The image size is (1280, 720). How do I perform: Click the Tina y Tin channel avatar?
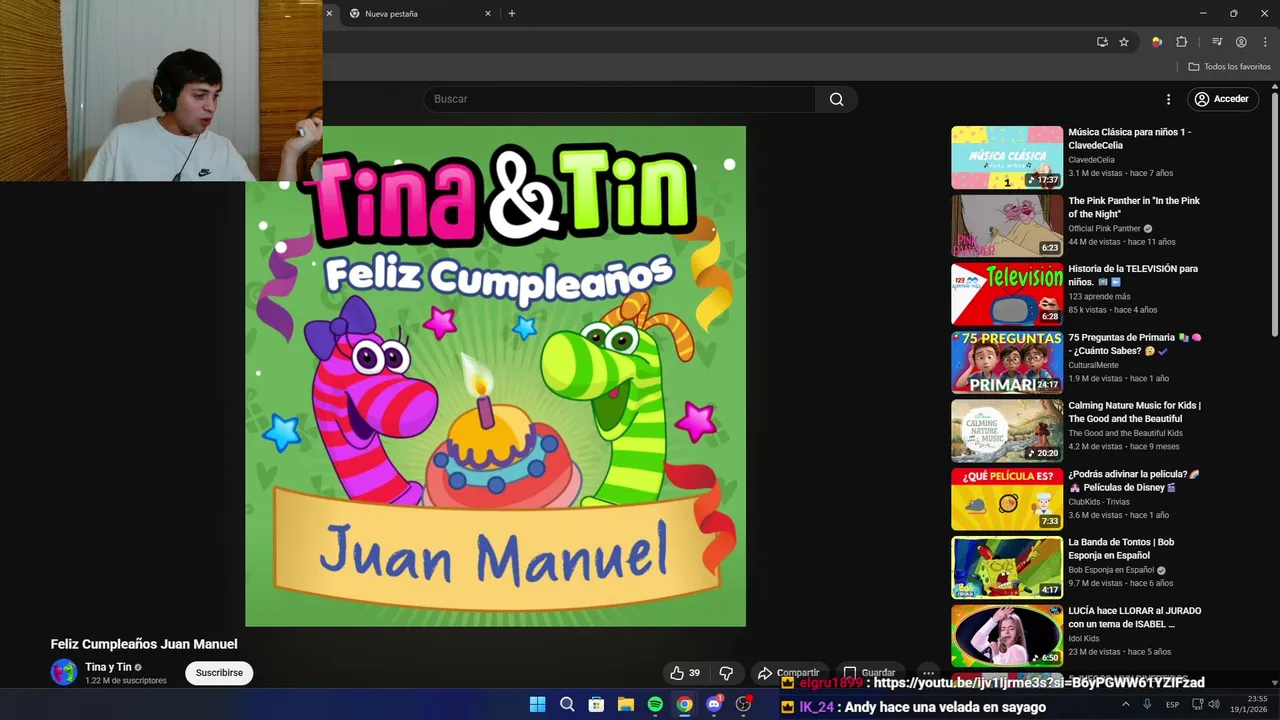(x=63, y=672)
